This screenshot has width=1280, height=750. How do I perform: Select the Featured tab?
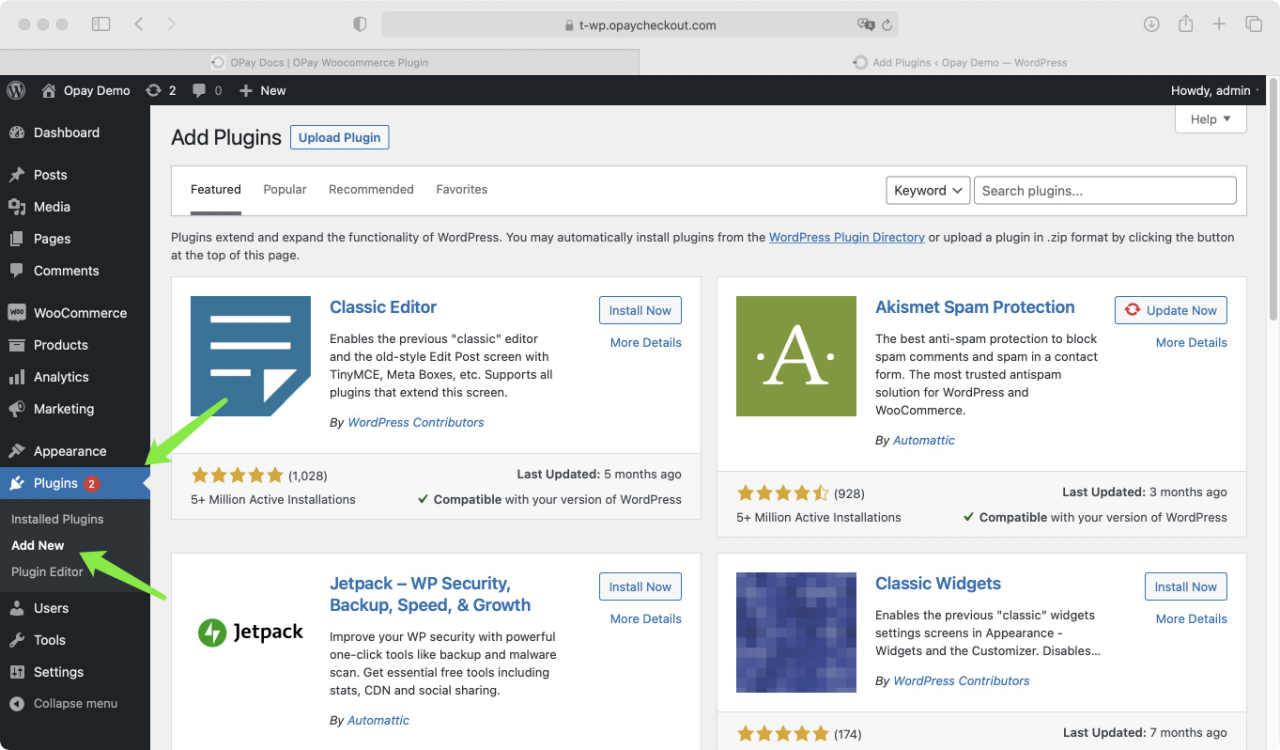pos(216,189)
